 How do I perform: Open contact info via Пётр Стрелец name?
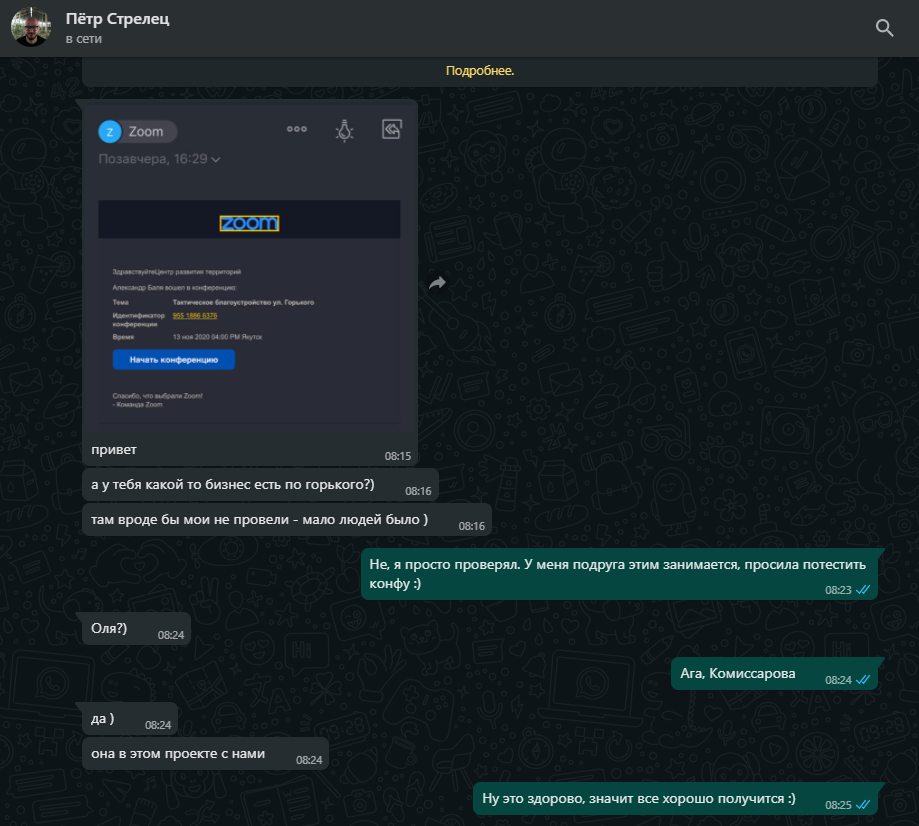(x=117, y=19)
